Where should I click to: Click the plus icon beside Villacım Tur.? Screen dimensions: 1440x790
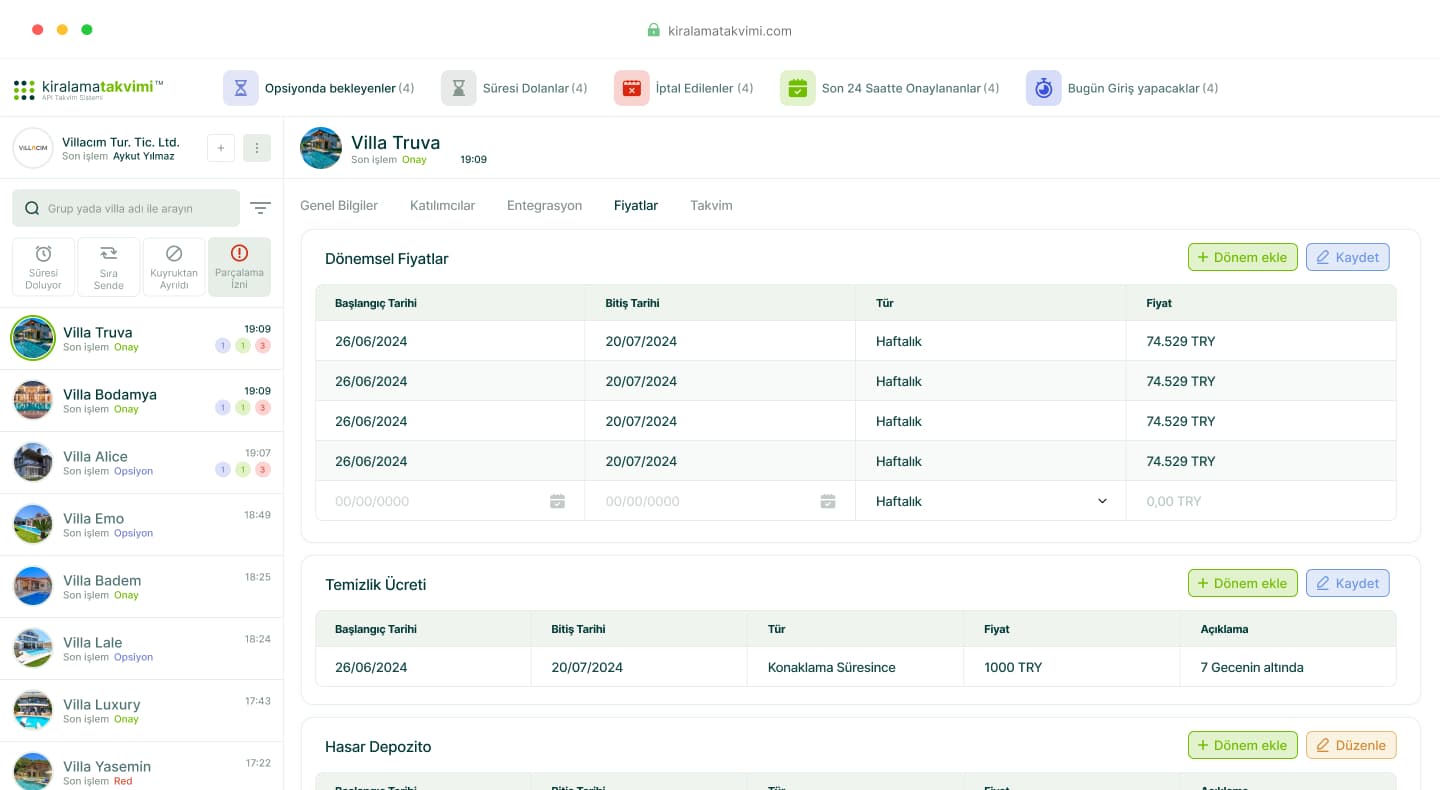click(221, 148)
